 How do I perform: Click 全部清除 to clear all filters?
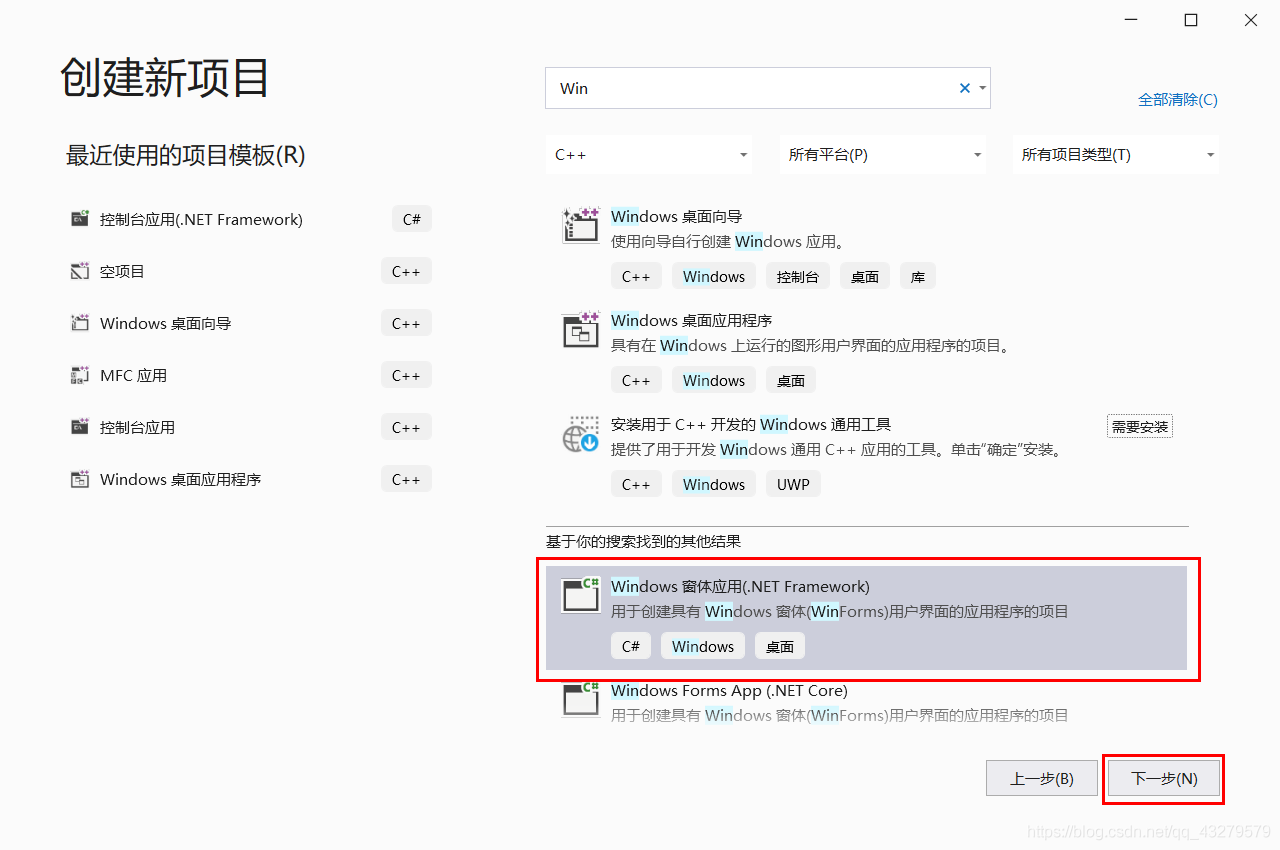tap(1178, 100)
